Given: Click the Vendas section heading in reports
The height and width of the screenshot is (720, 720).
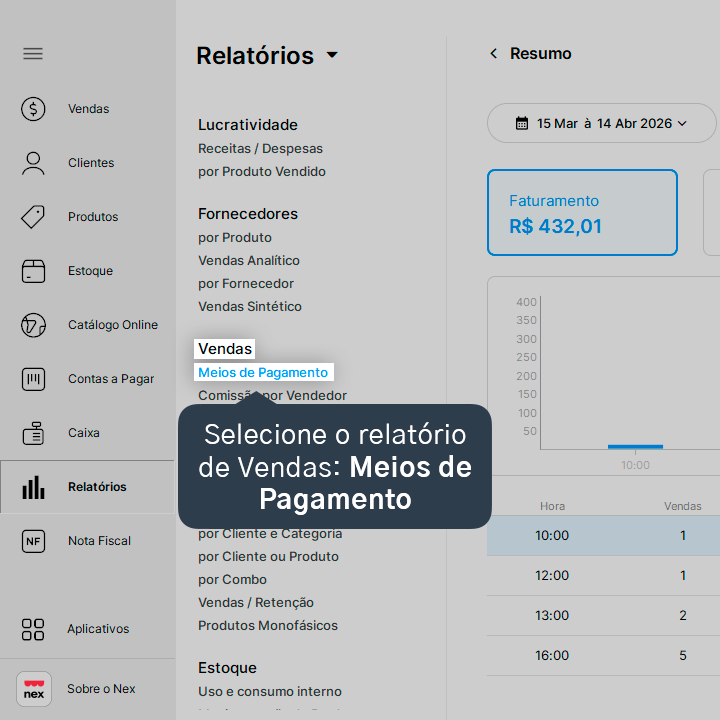Looking at the screenshot, I should [x=225, y=349].
